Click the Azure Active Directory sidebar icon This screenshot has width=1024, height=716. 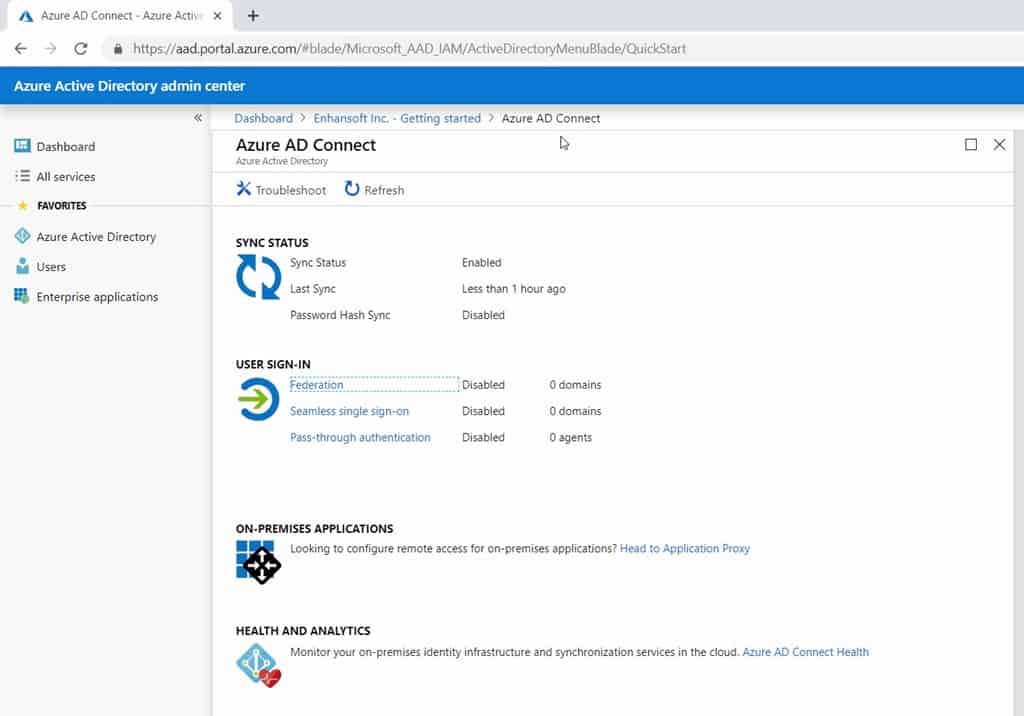click(22, 236)
